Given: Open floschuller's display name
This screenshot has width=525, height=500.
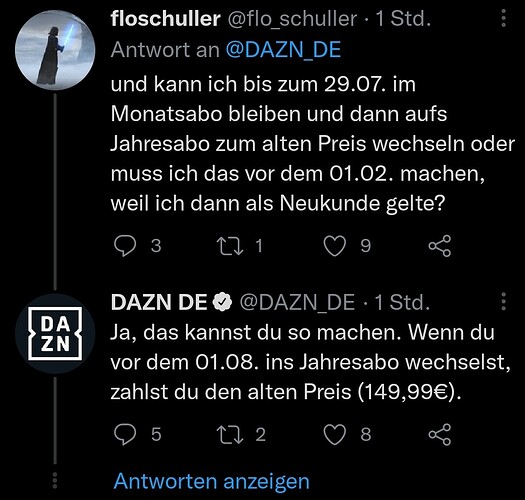Looking at the screenshot, I should pos(165,18).
